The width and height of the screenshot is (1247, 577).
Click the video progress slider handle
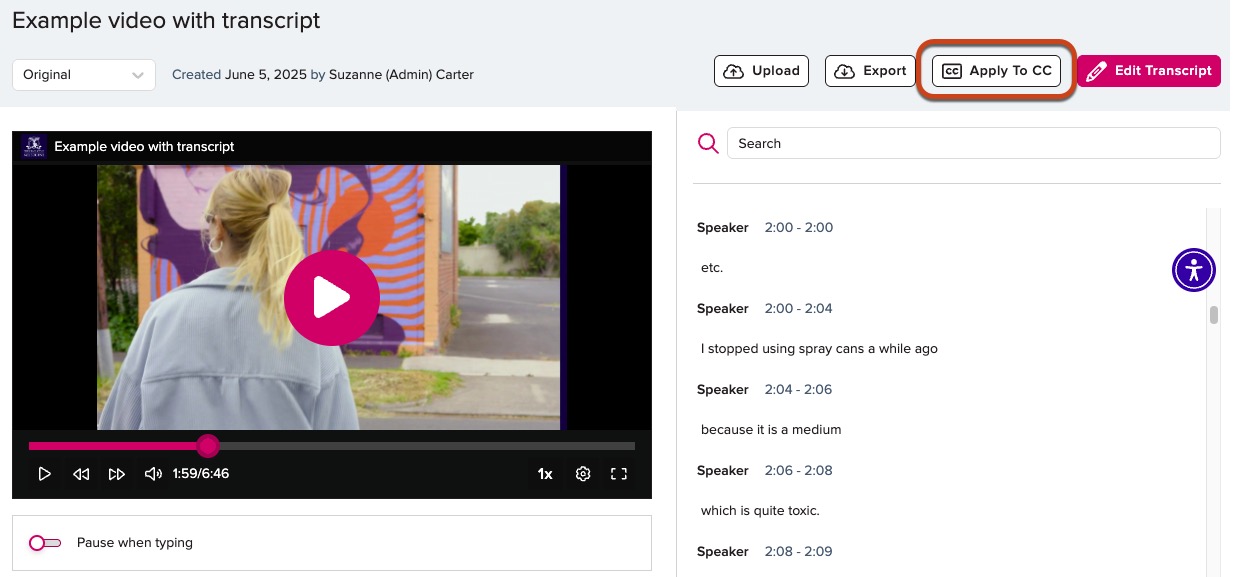click(x=207, y=446)
